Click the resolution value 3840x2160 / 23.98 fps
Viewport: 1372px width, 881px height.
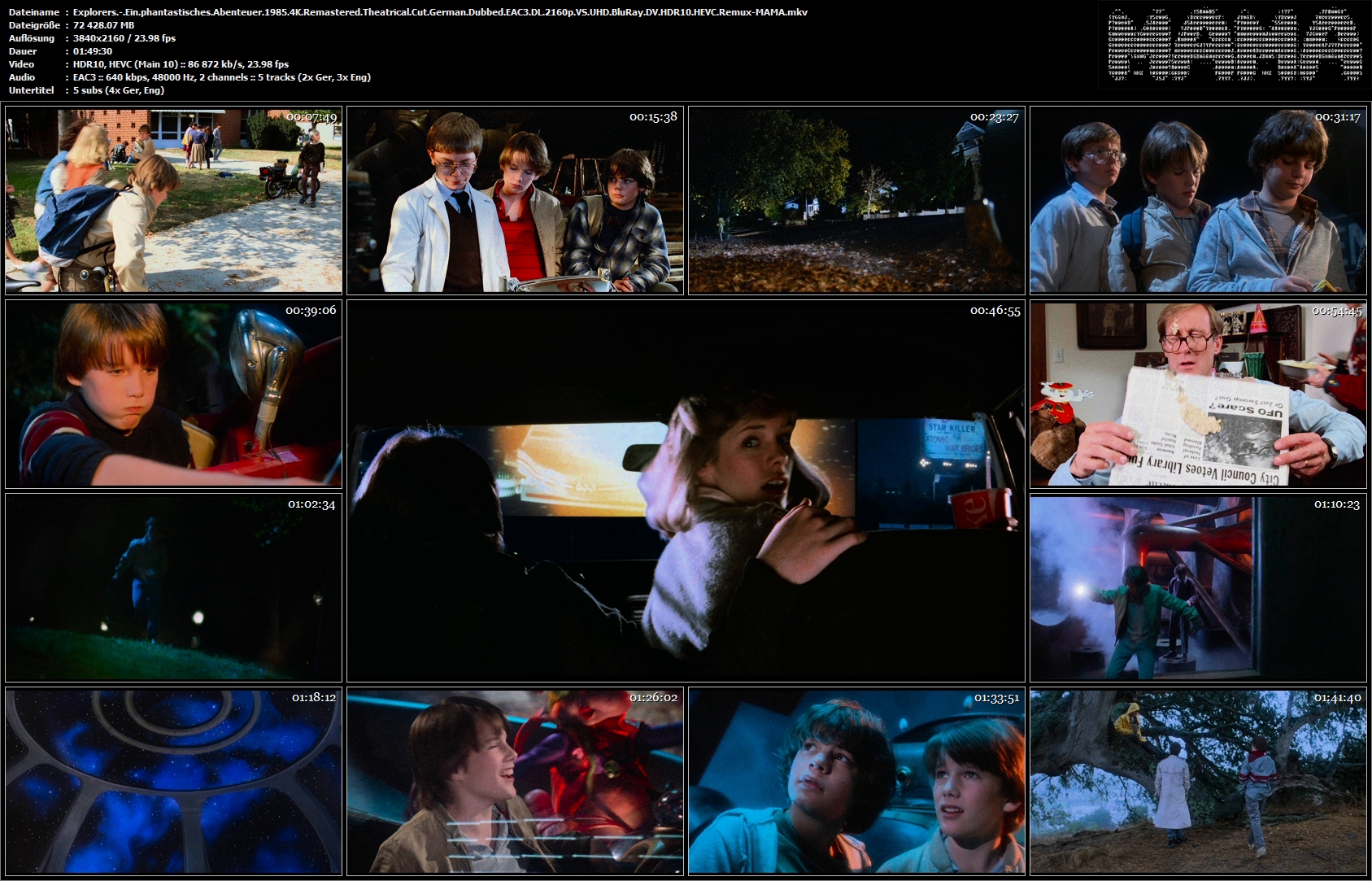[x=124, y=38]
